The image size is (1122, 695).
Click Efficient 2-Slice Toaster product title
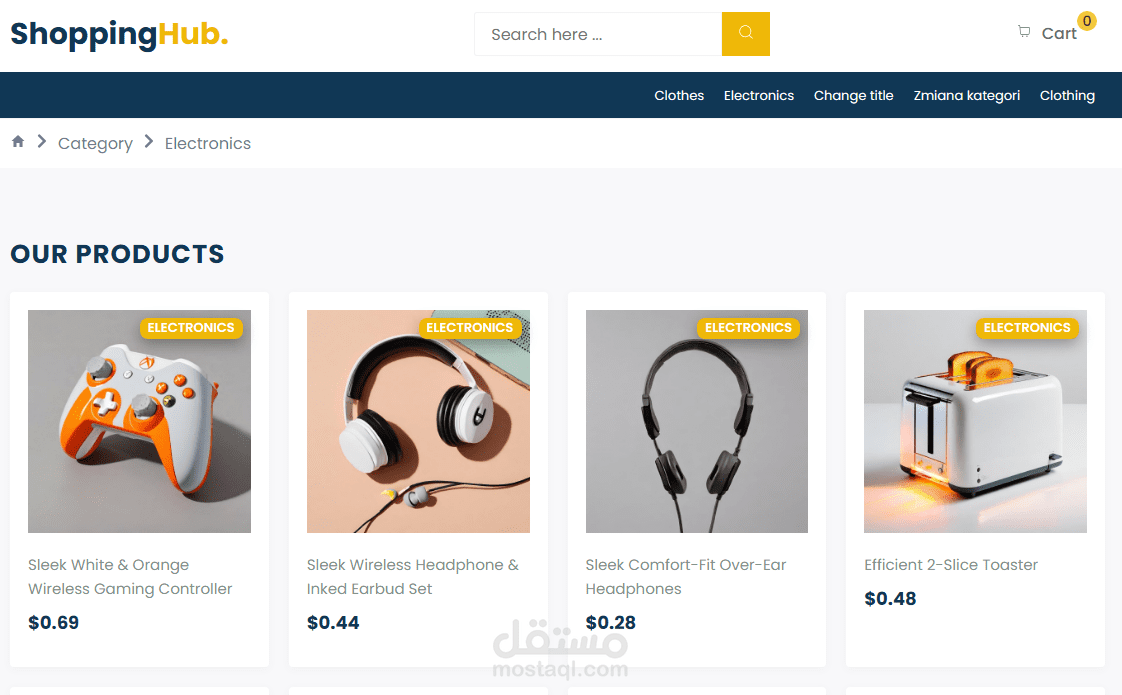(950, 565)
